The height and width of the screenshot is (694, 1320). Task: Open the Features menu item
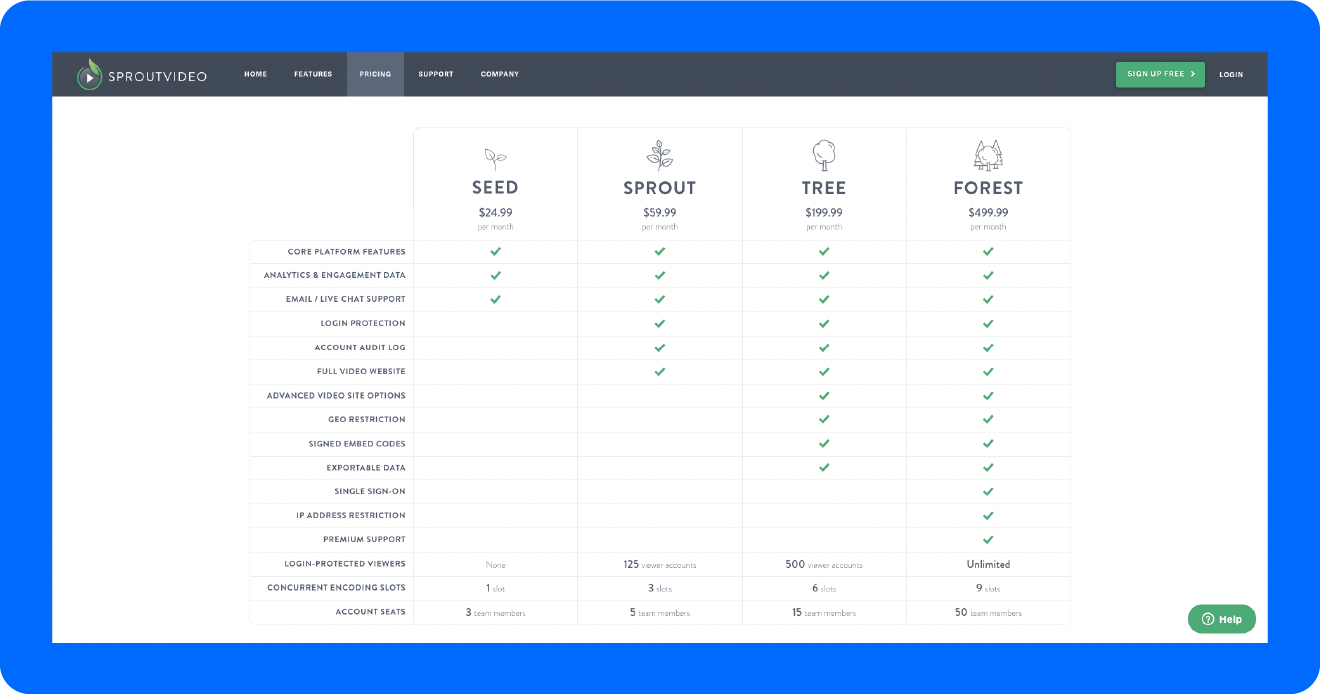point(313,74)
